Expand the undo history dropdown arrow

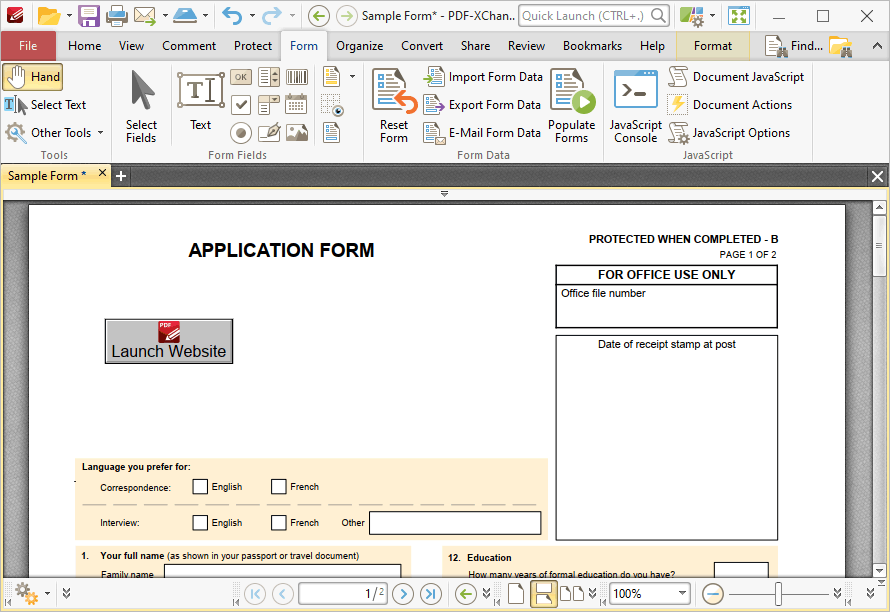(251, 16)
